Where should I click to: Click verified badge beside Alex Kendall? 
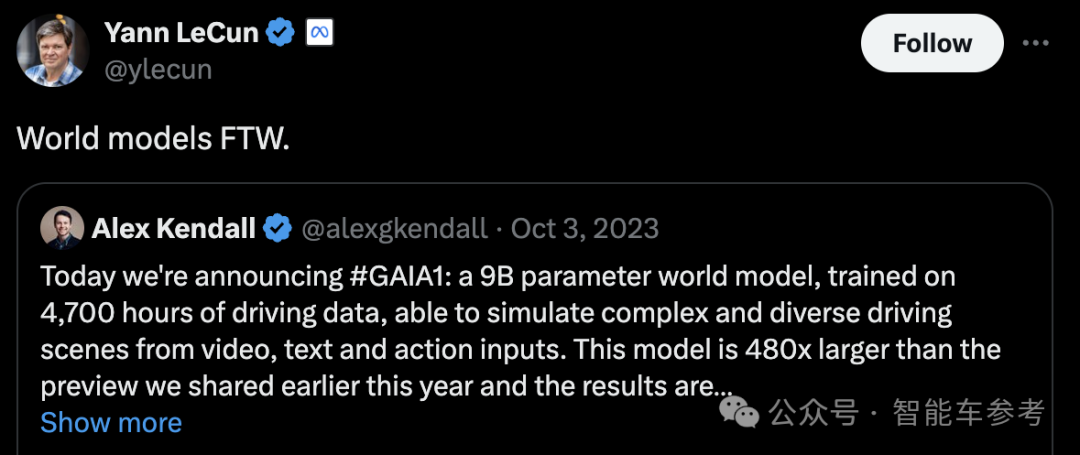pyautogui.click(x=277, y=229)
